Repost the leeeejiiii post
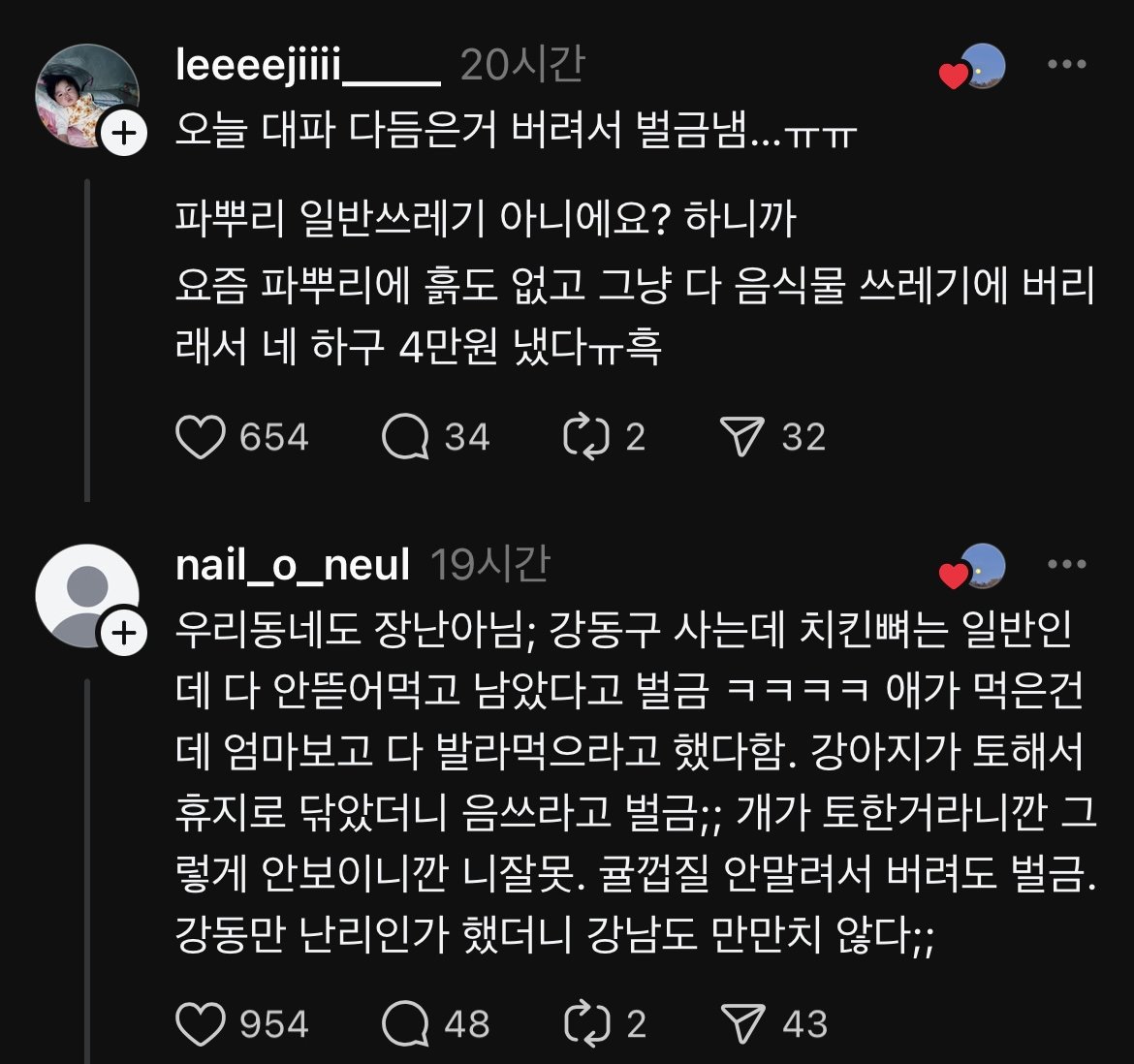 [x=586, y=438]
